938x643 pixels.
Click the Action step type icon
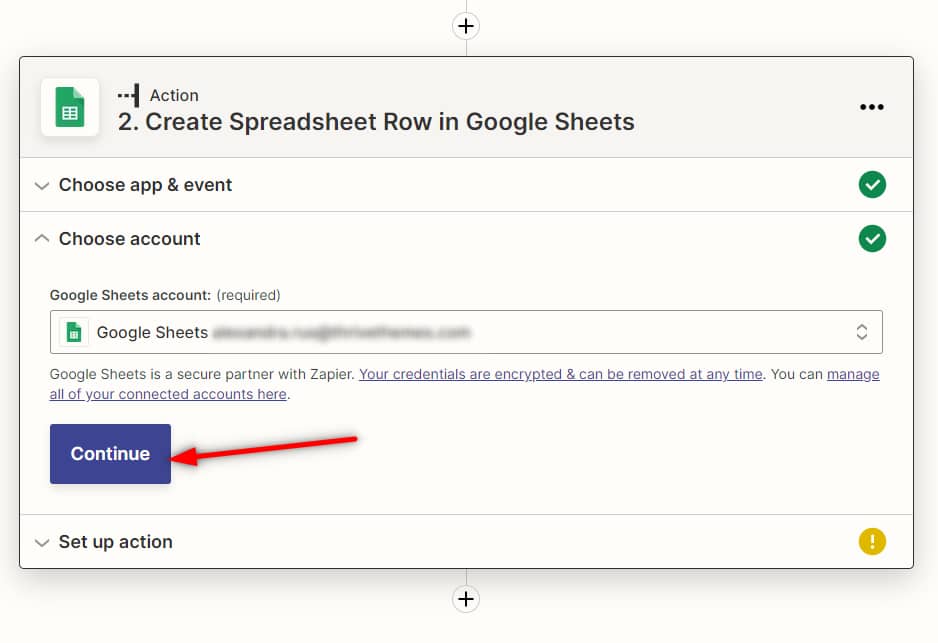(129, 95)
